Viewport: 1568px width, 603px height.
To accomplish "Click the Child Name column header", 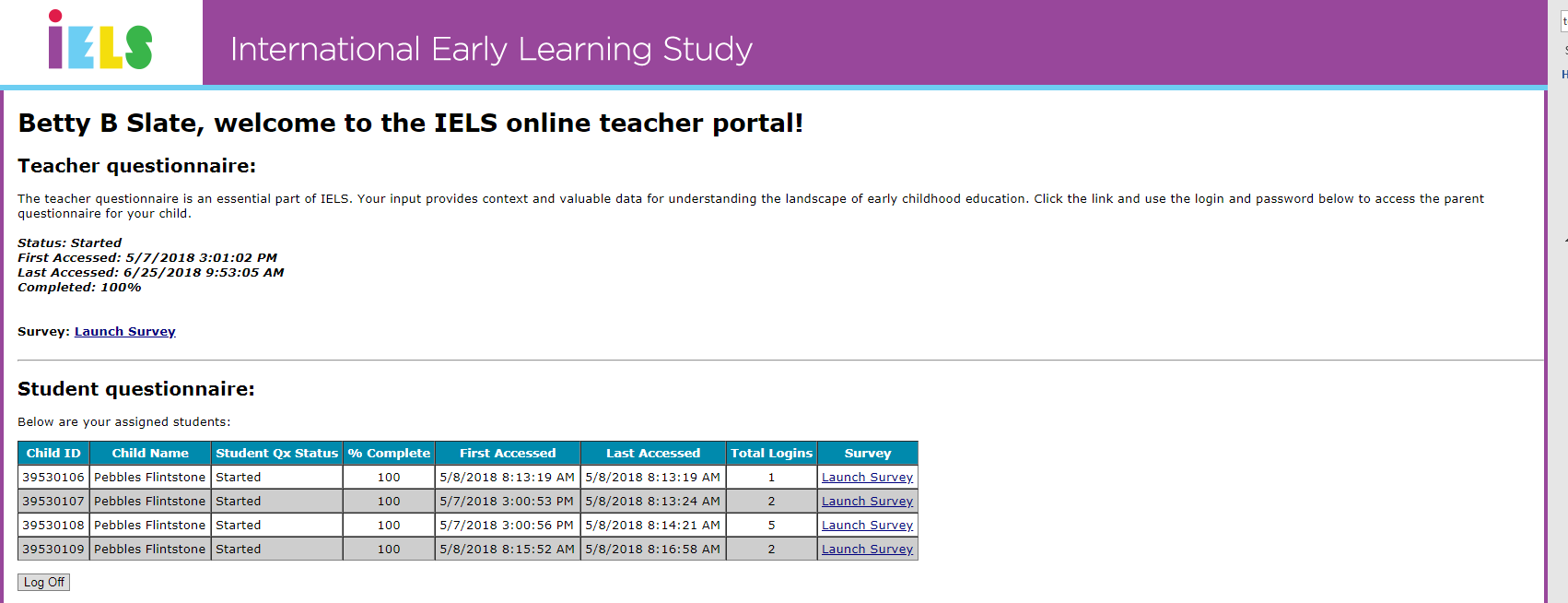I will coord(150,454).
